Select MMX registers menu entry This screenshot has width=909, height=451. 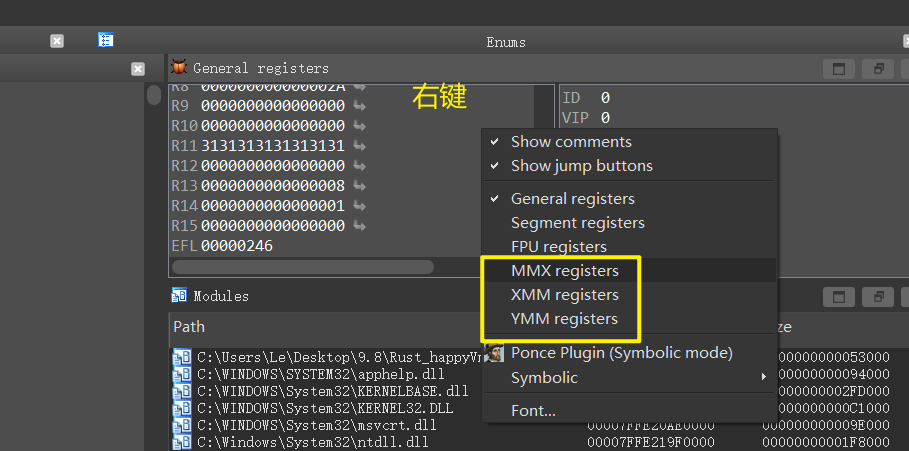pos(630,271)
